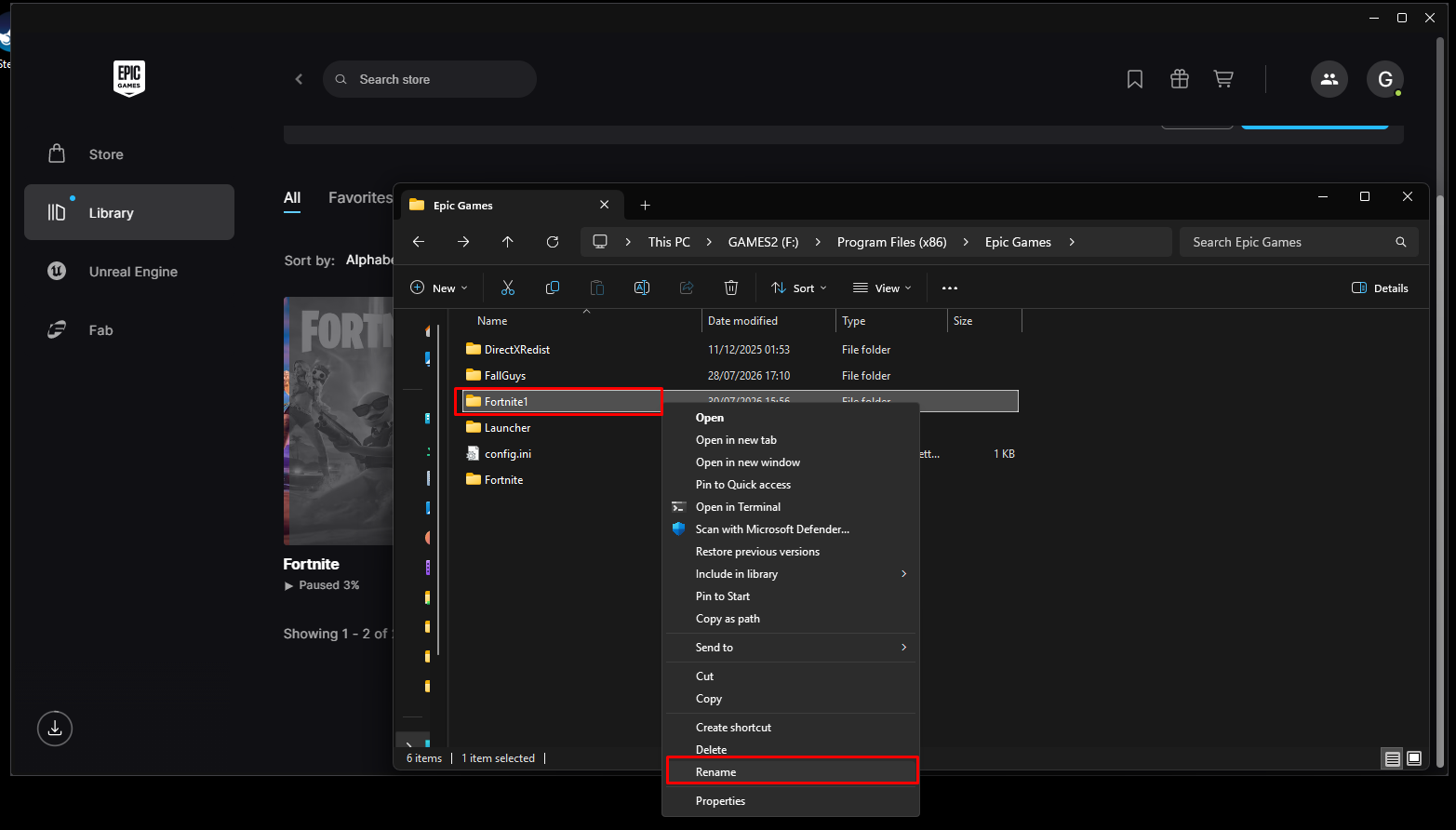
Task: Click the Fortnite title in Library
Action: (x=312, y=564)
